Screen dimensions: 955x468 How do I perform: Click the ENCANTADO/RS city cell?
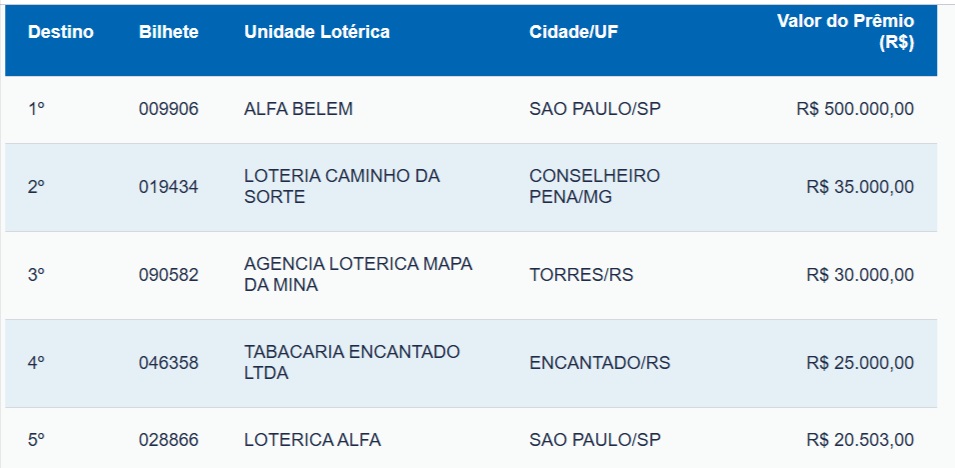[599, 363]
